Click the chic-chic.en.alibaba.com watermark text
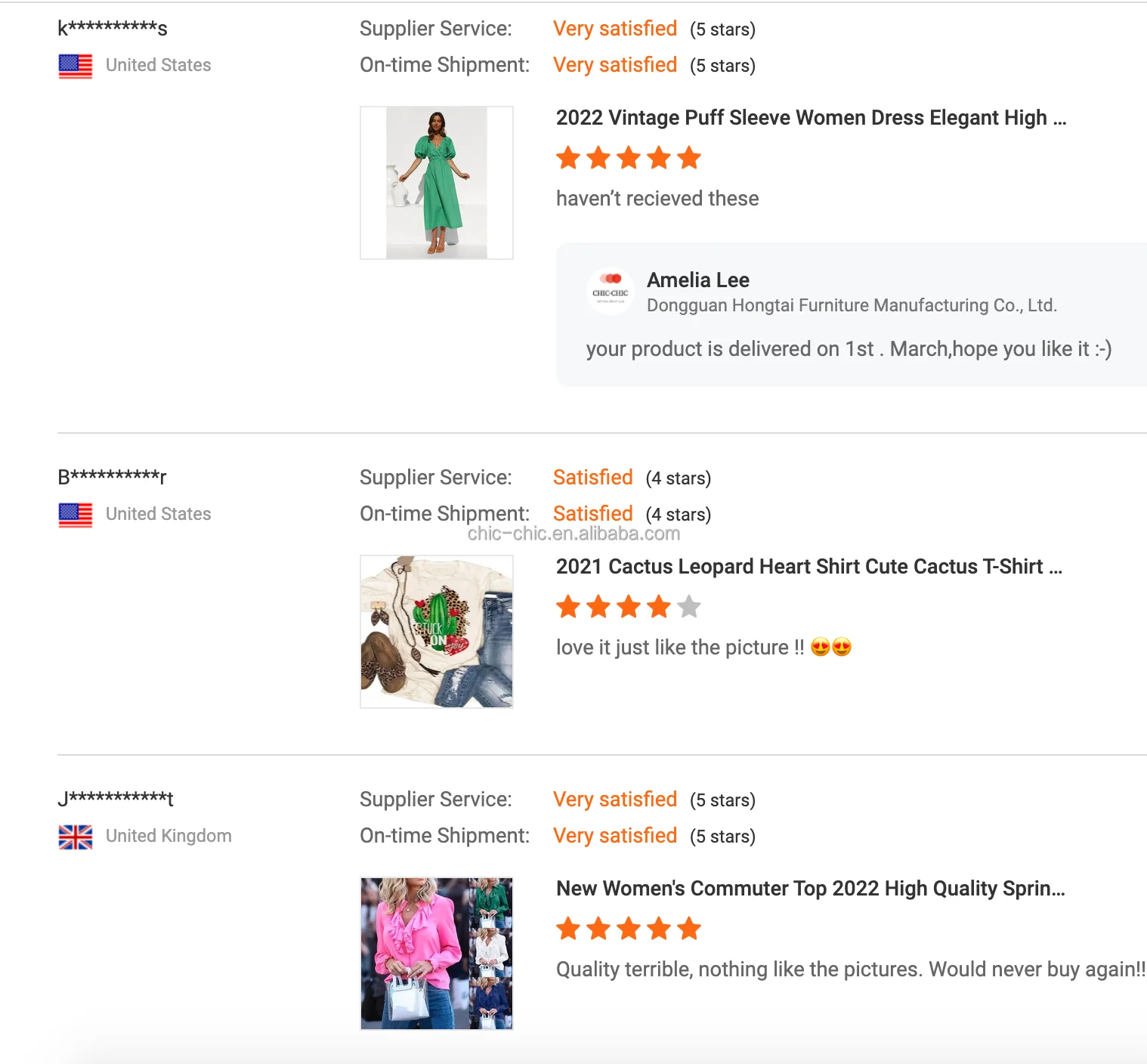The image size is (1147, 1064). [x=573, y=534]
